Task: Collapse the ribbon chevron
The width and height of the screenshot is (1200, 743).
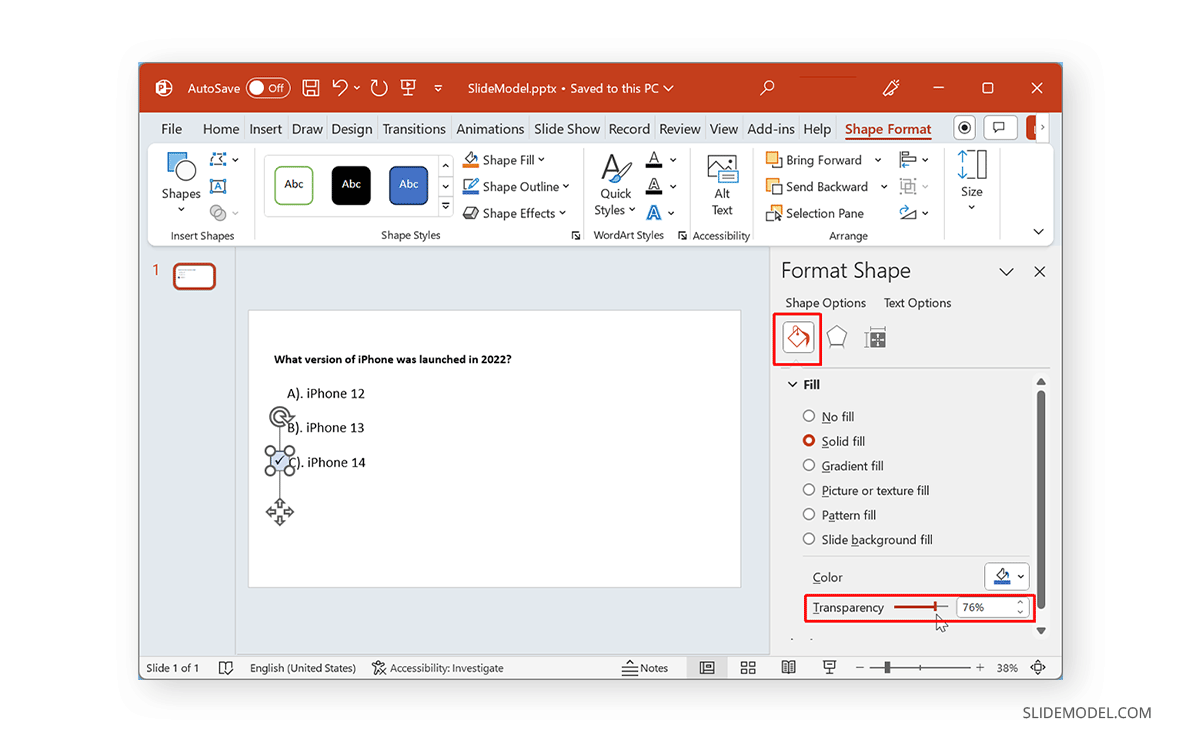Action: coord(1039,232)
